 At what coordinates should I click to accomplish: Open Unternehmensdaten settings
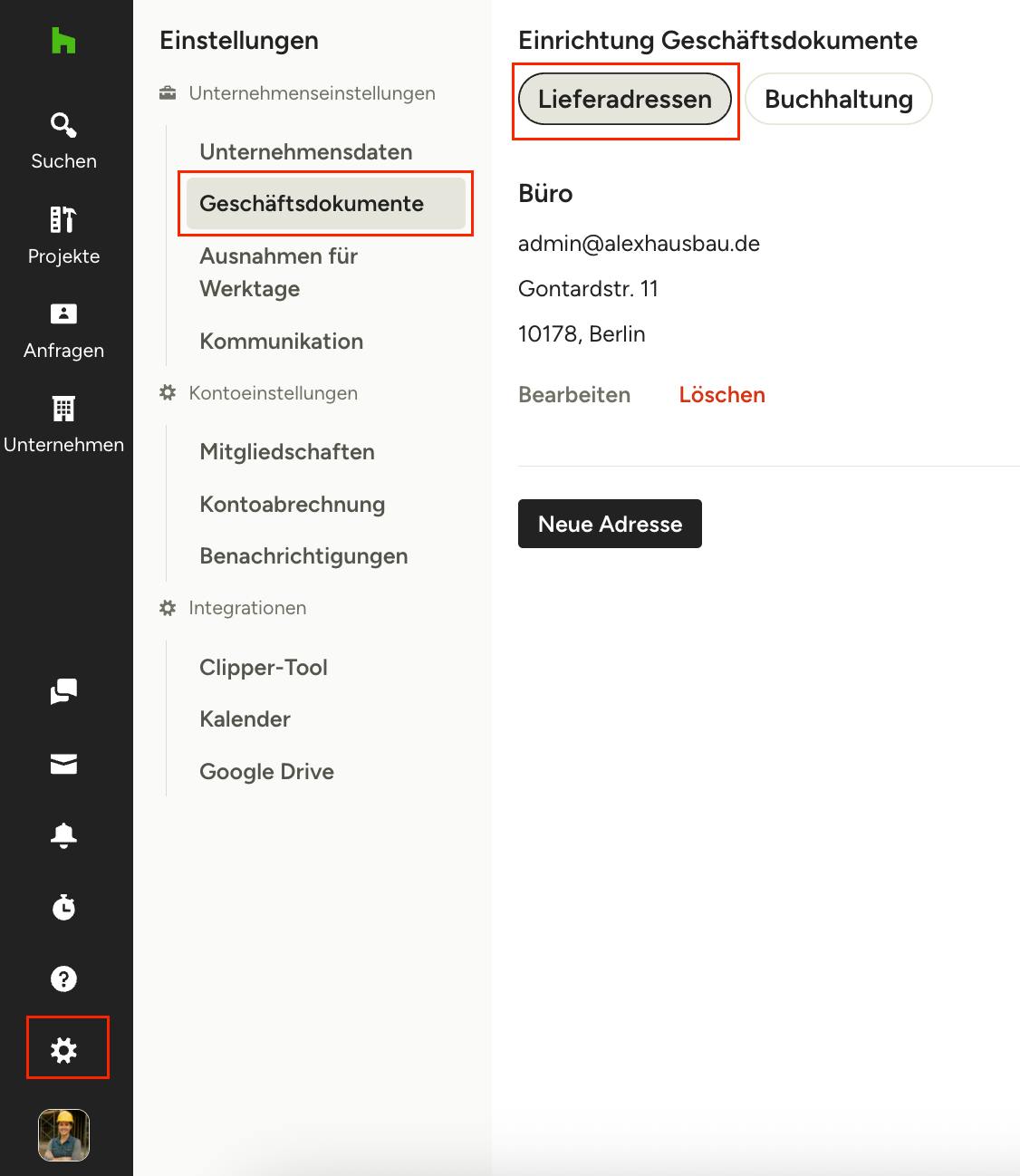point(306,152)
